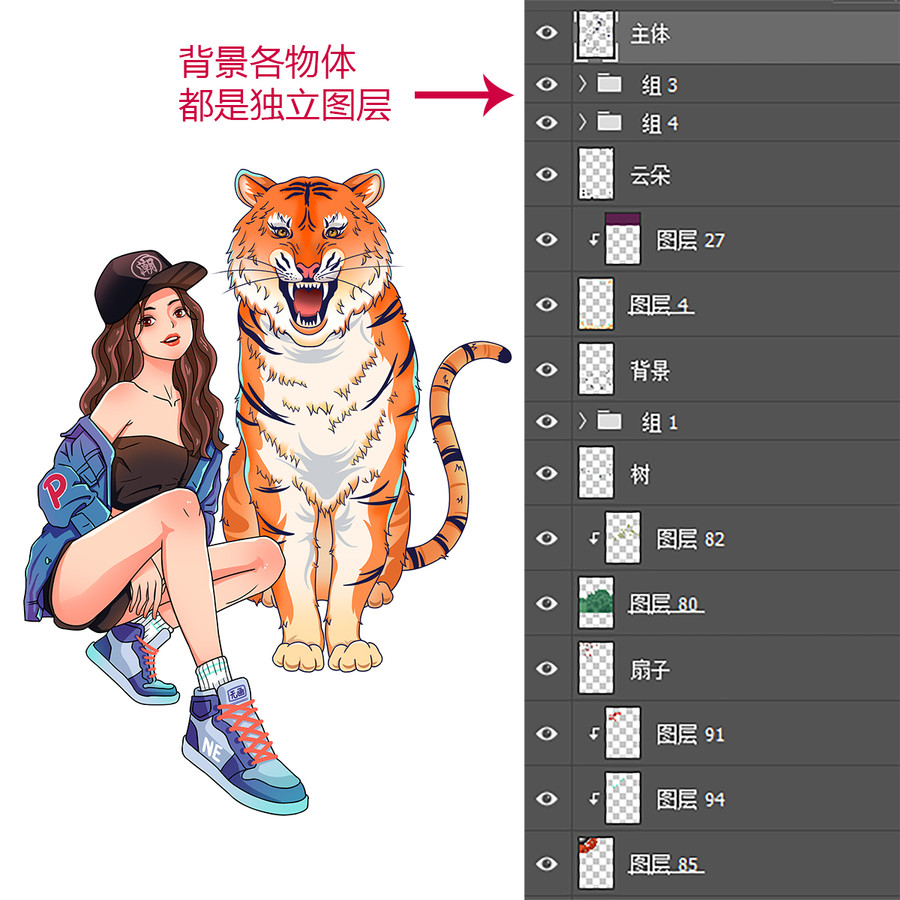Select layer name 主体
This screenshot has width=900, height=900.
[650, 33]
